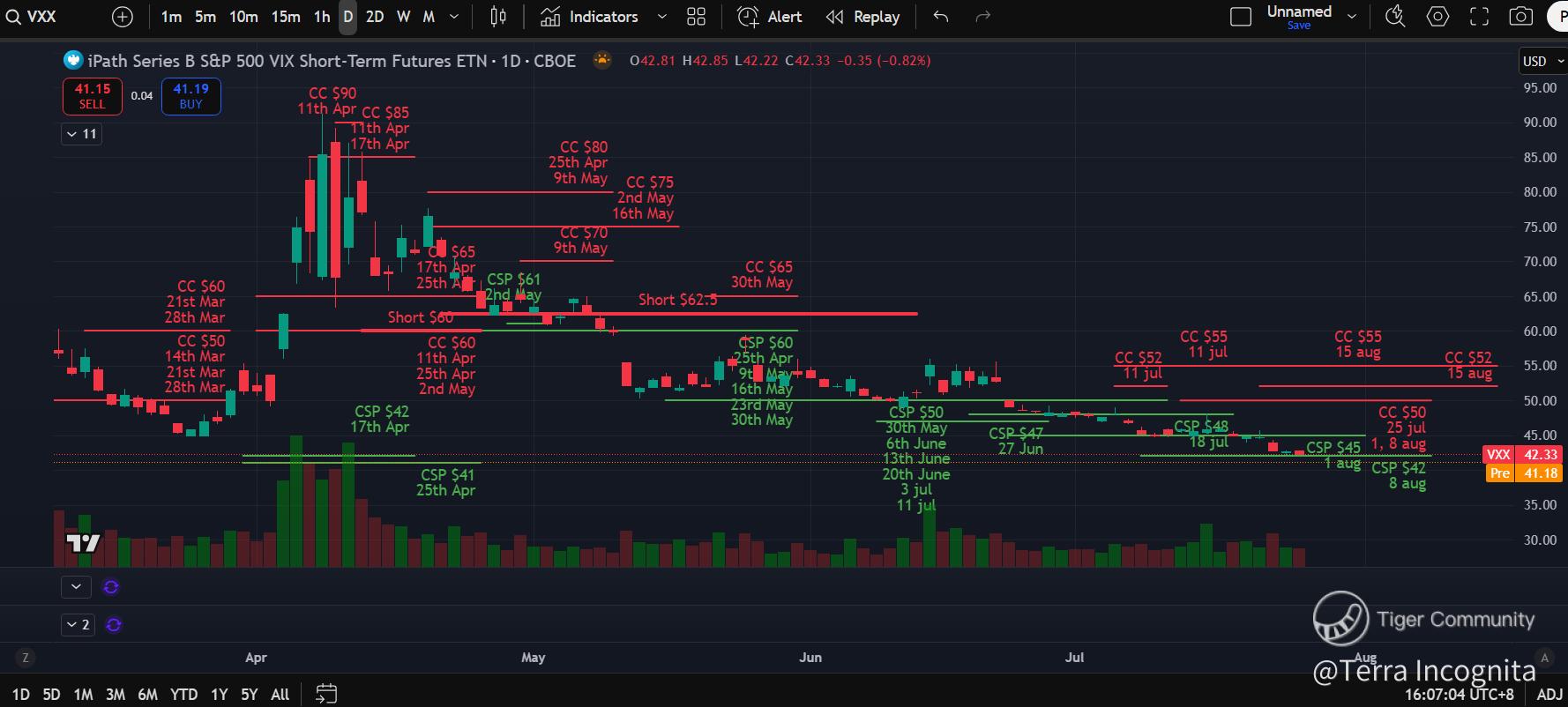The width and height of the screenshot is (1568, 707).
Task: Set date range to 5Y
Action: 250,694
